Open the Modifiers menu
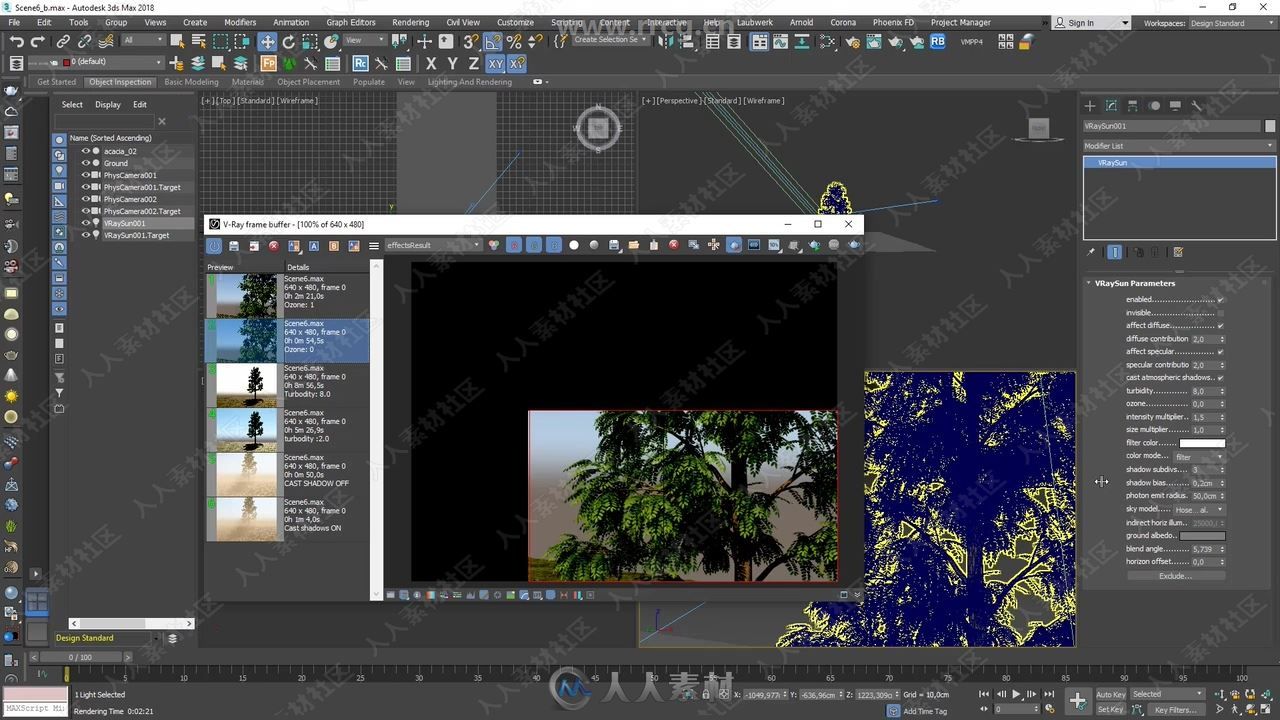 [x=240, y=22]
